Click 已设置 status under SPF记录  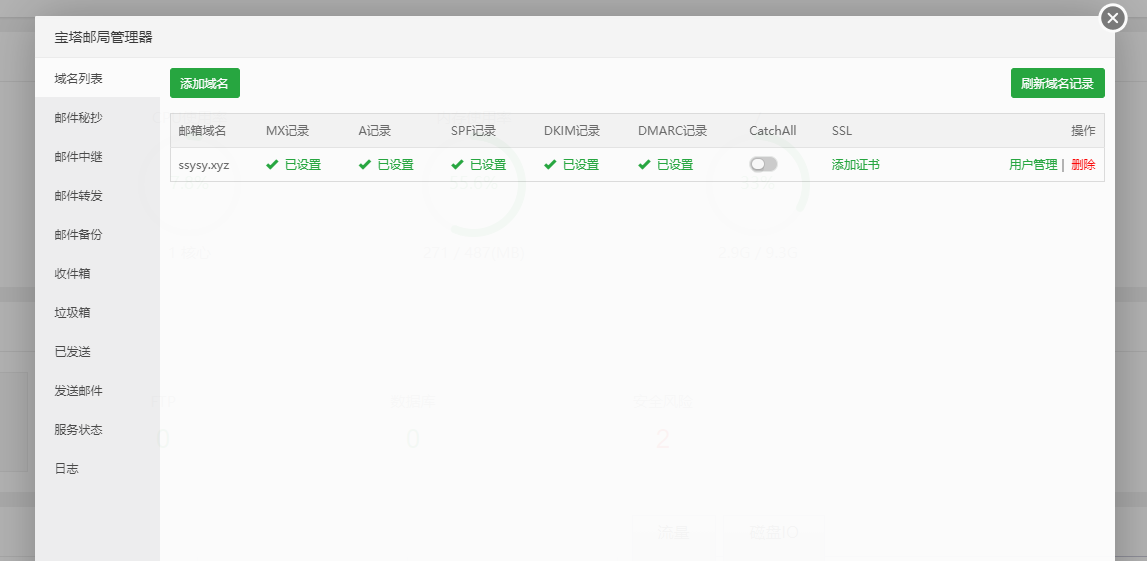pyautogui.click(x=488, y=165)
